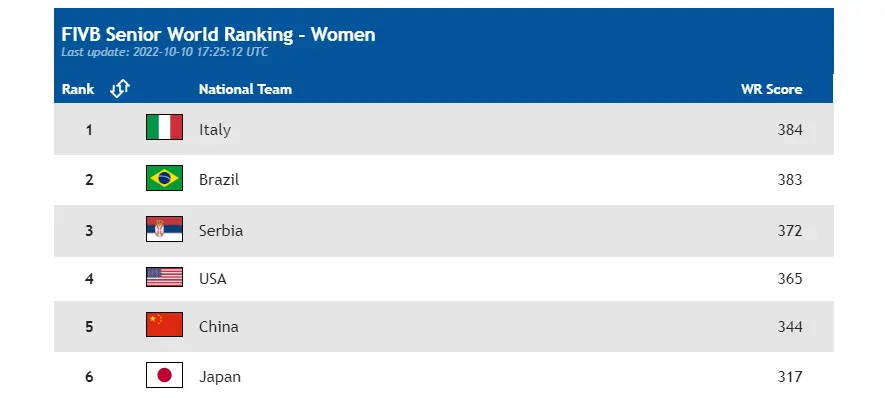Open the China team link
The width and height of the screenshot is (885, 398).
[218, 326]
